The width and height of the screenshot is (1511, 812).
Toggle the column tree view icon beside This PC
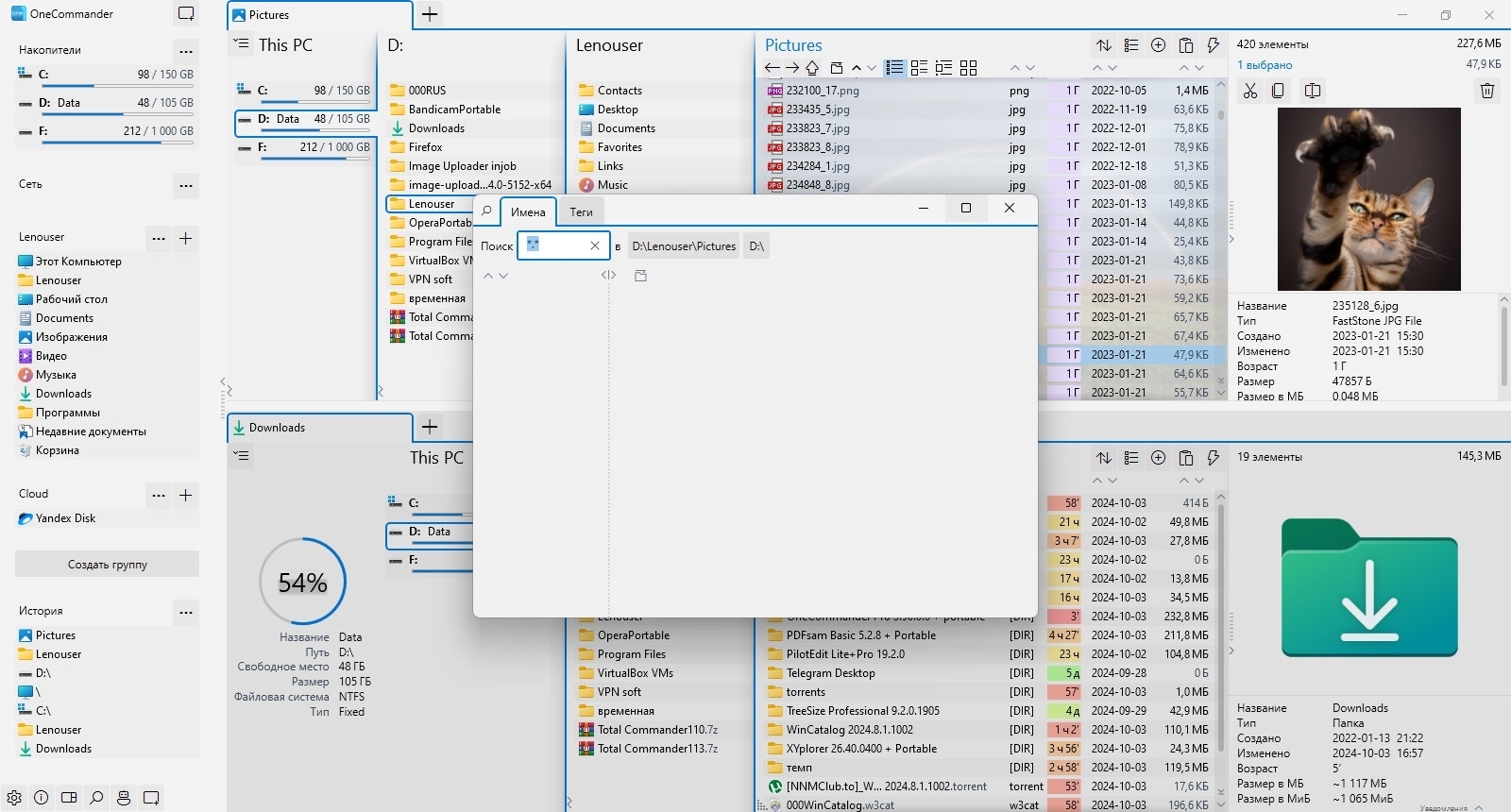pos(243,44)
